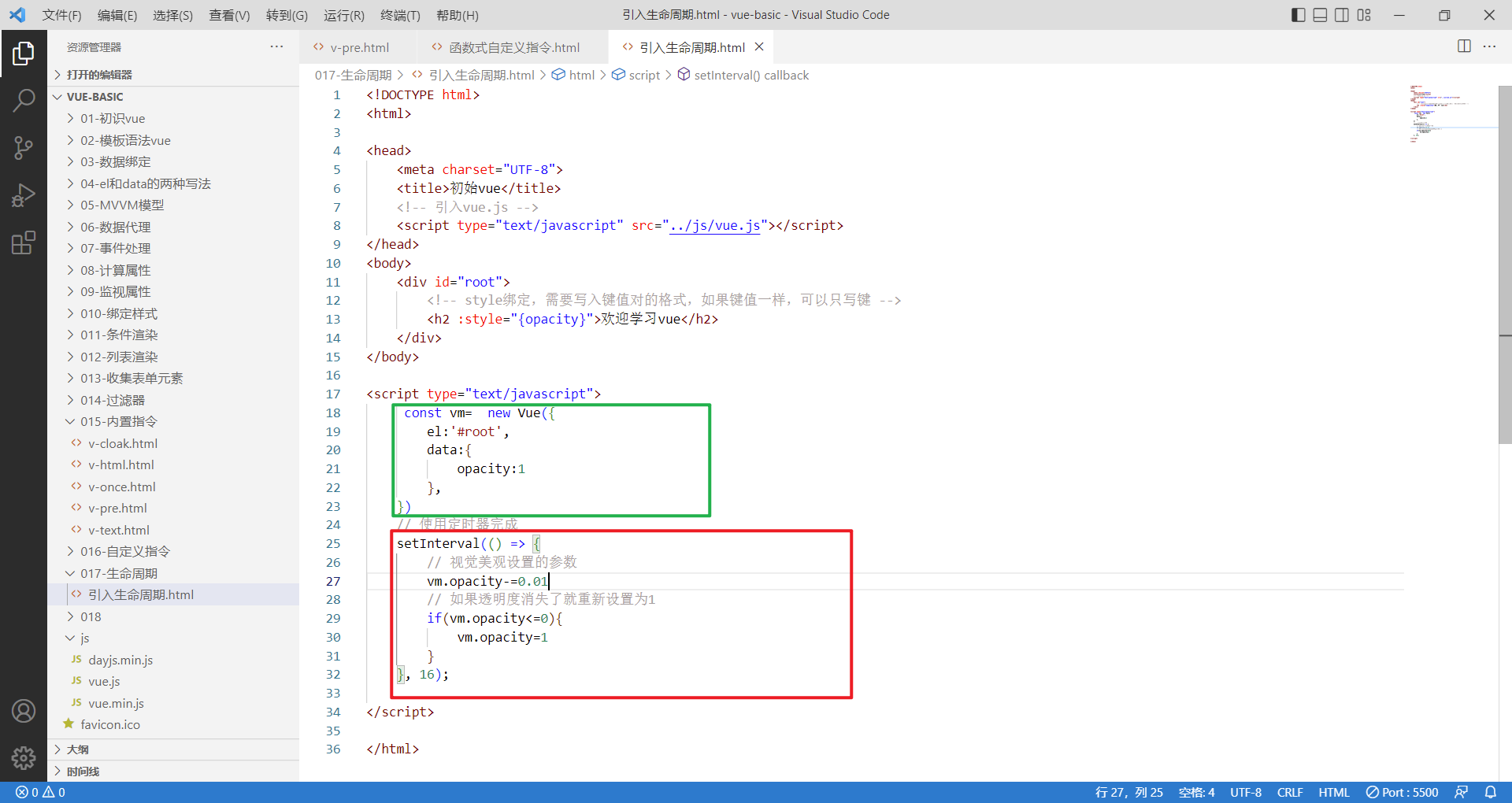Open the Manage settings gear menu
The image size is (1512, 803).
(24, 758)
